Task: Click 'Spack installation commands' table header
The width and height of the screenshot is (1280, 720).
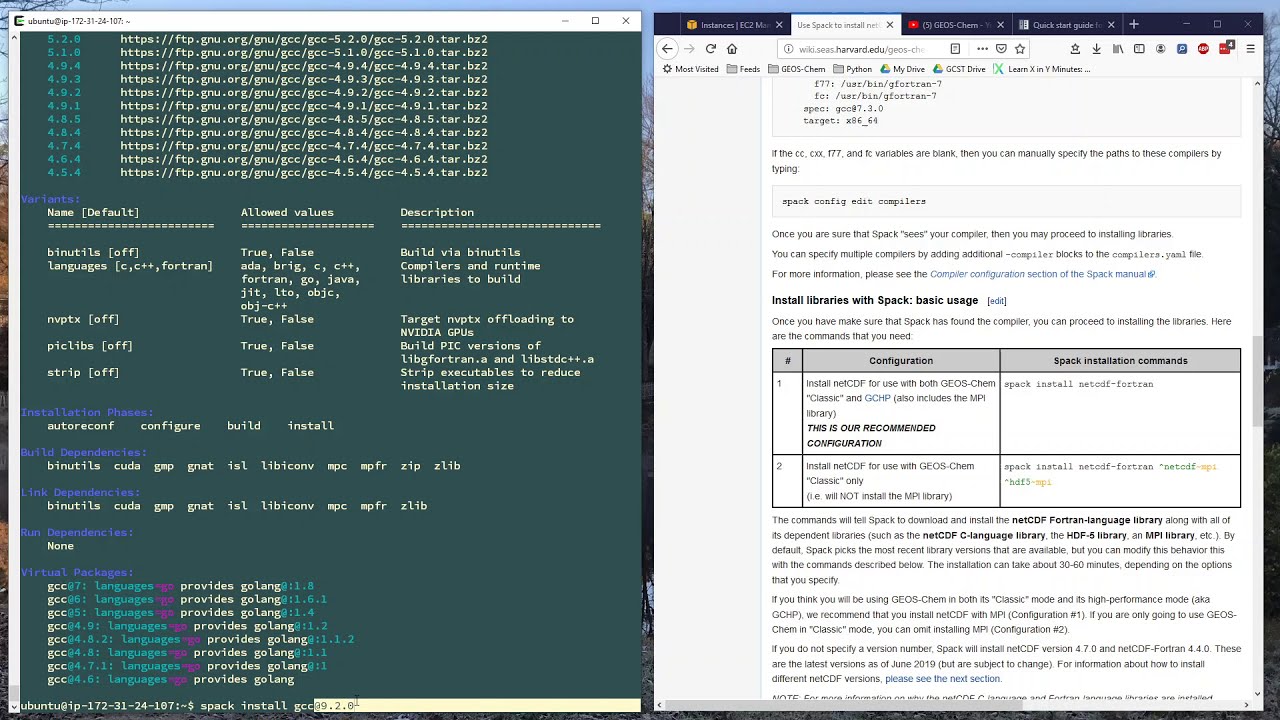Action: pos(1120,360)
